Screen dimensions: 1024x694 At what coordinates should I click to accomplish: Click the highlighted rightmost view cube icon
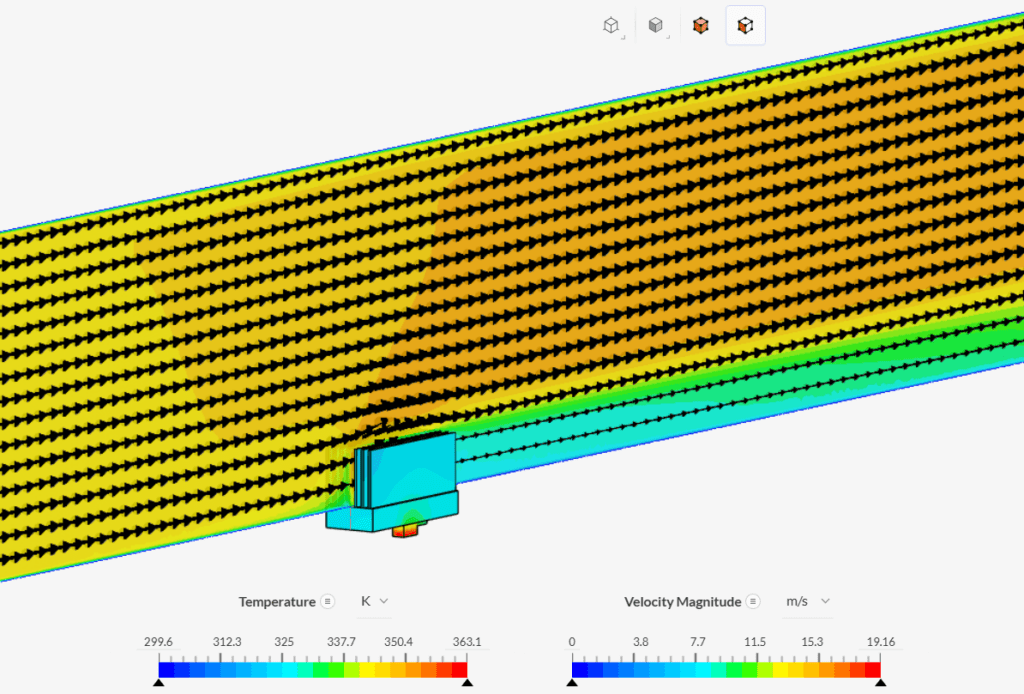coord(745,24)
